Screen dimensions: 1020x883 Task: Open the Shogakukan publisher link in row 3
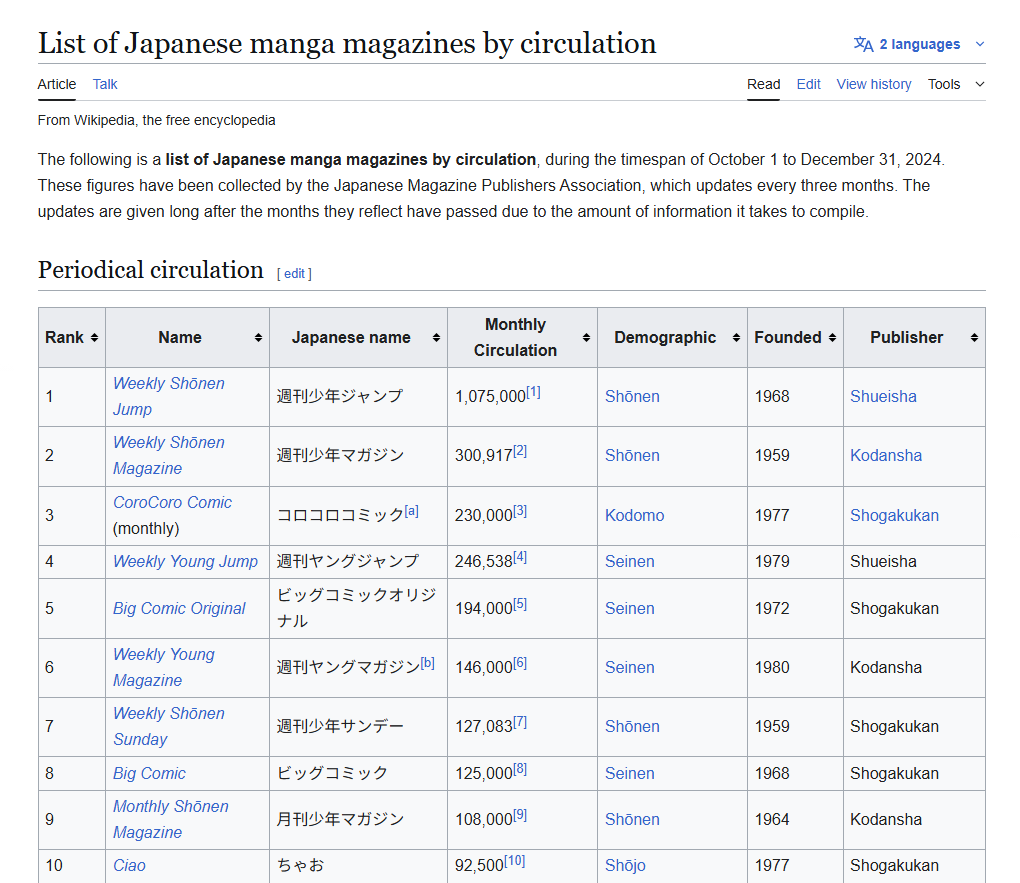(x=894, y=516)
